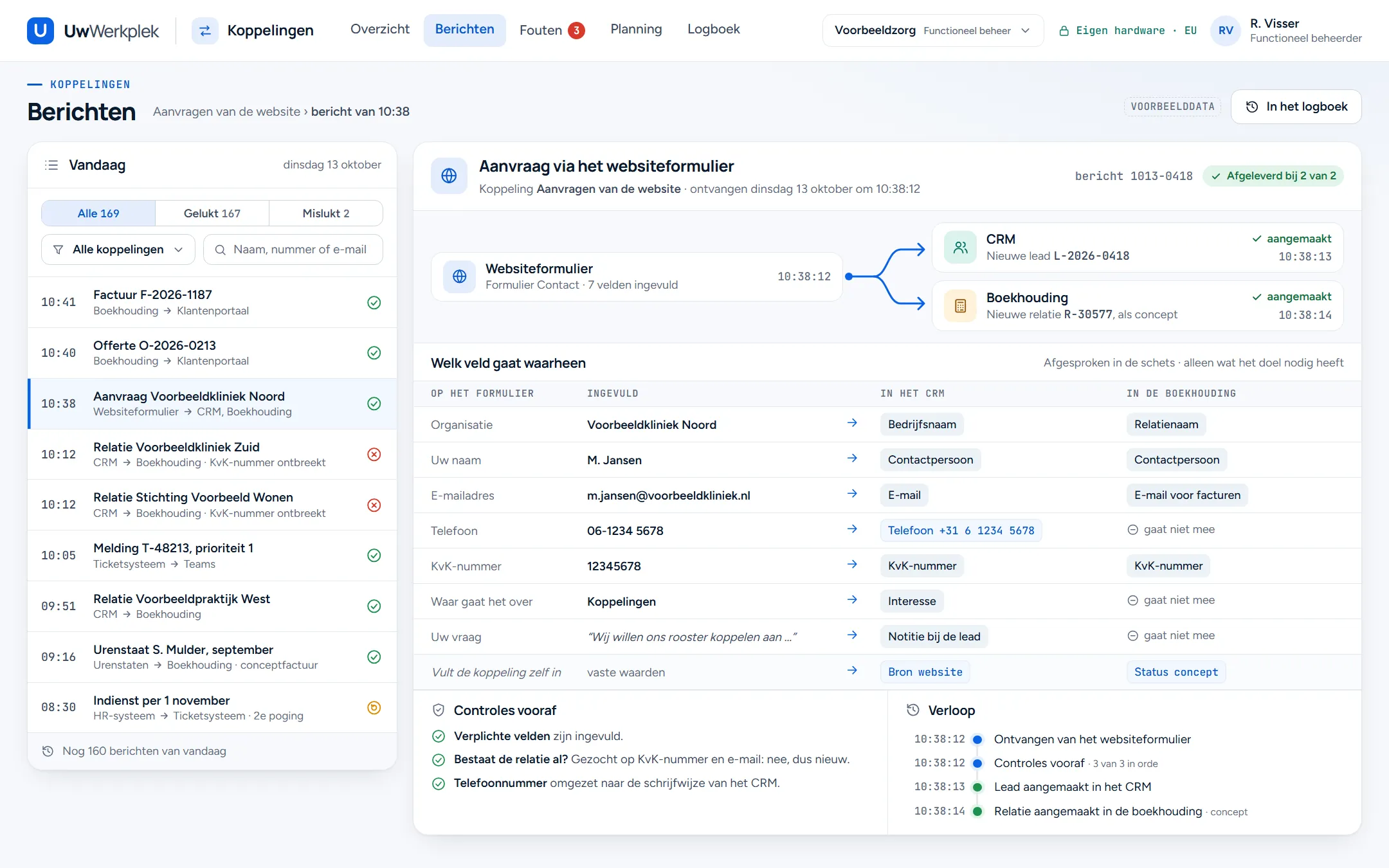Open the Relatie Voorbeeldpraktijk West row

tap(212, 606)
